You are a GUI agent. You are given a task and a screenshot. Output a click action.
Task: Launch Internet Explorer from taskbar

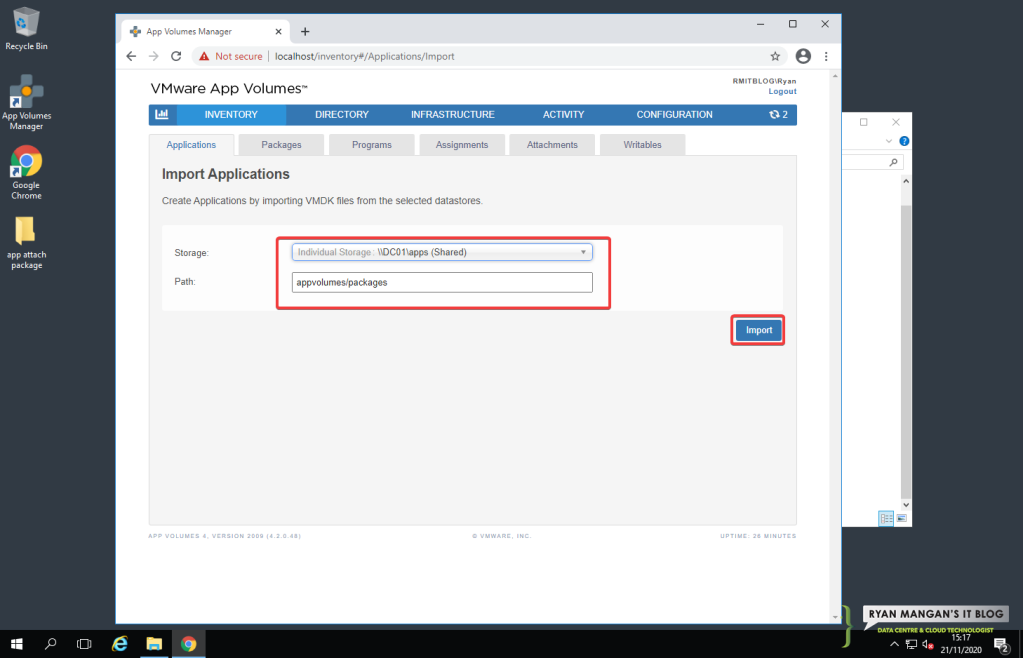point(119,644)
